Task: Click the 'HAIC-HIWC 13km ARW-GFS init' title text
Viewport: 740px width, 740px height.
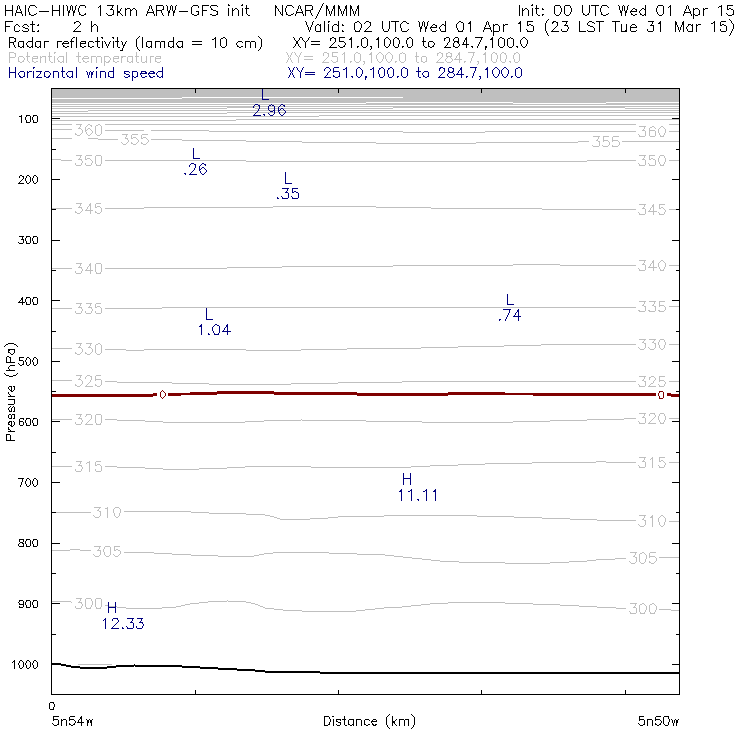Action: pos(126,10)
